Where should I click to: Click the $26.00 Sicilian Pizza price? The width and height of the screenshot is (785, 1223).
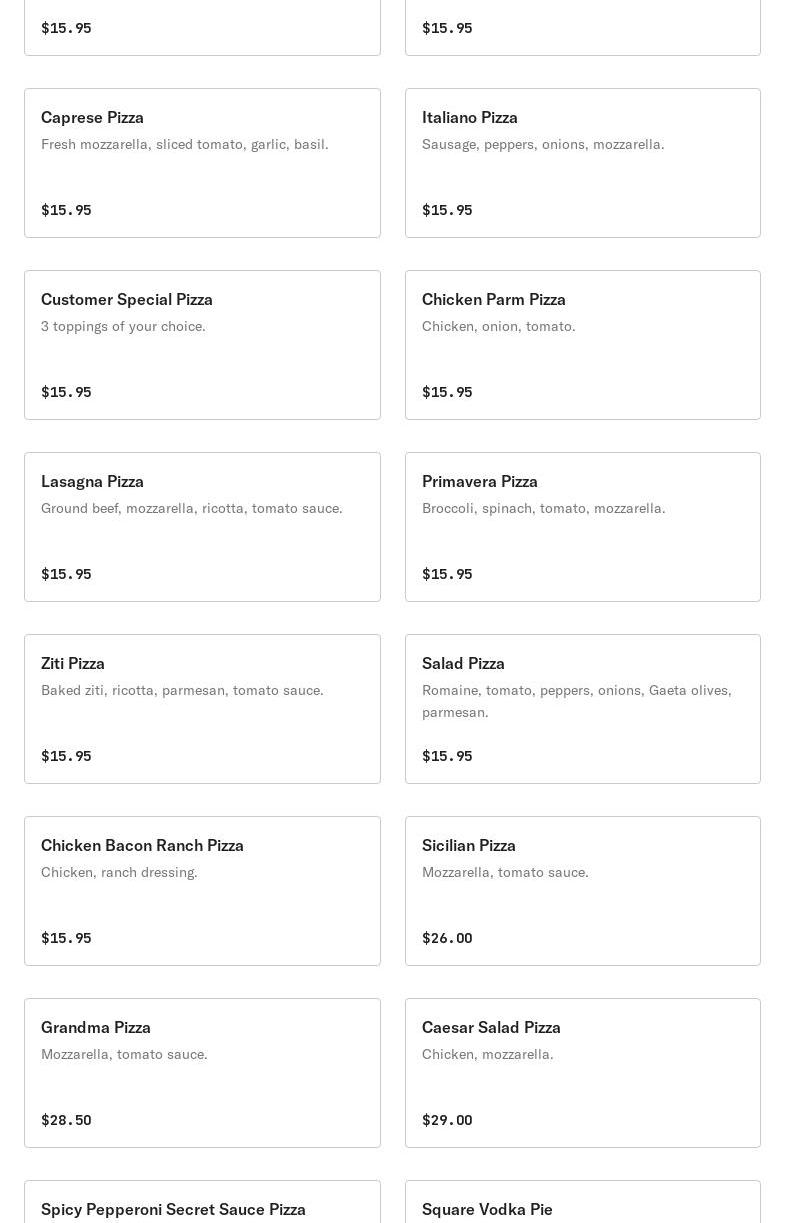click(x=447, y=938)
